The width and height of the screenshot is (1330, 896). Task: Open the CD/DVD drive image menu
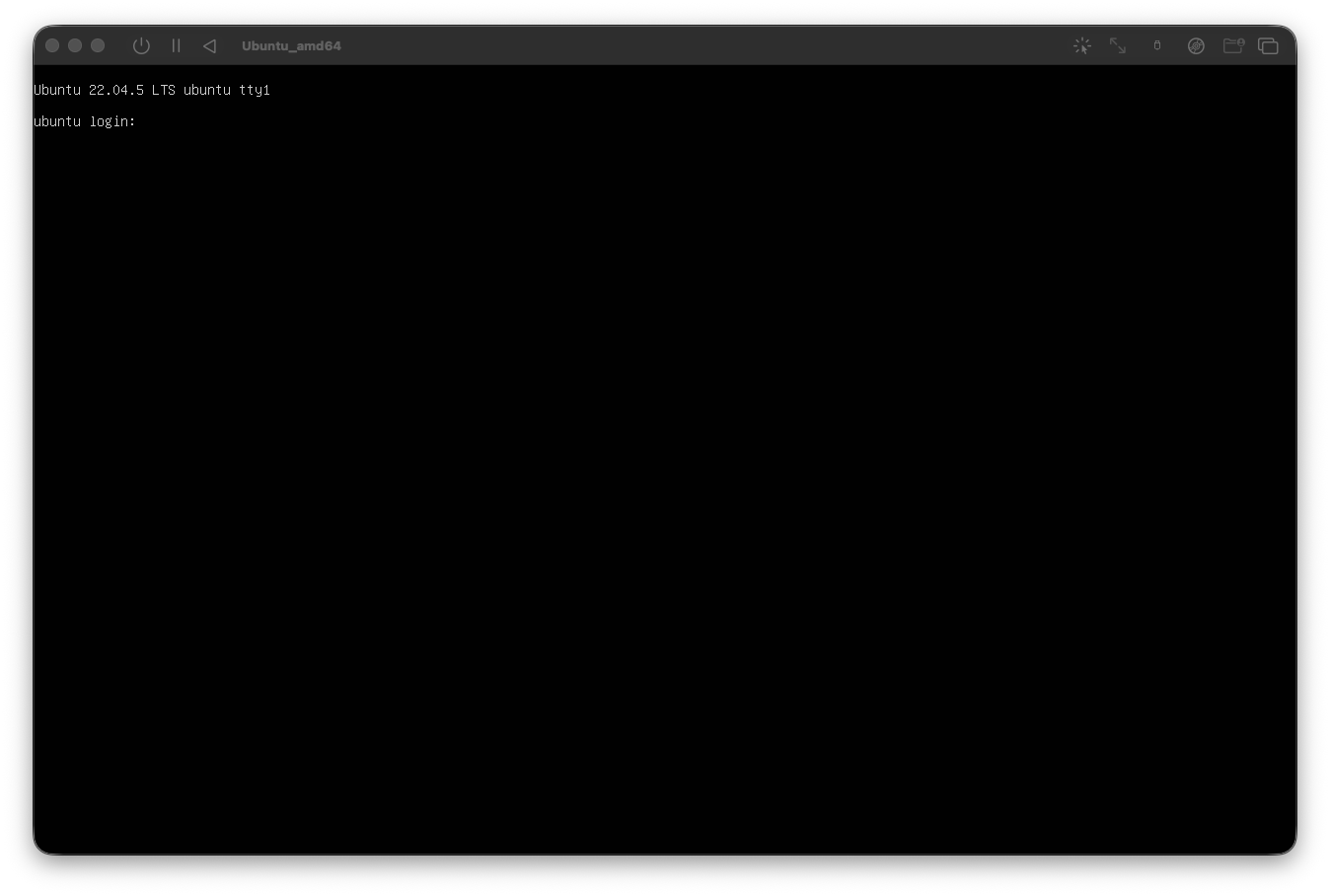point(1196,45)
